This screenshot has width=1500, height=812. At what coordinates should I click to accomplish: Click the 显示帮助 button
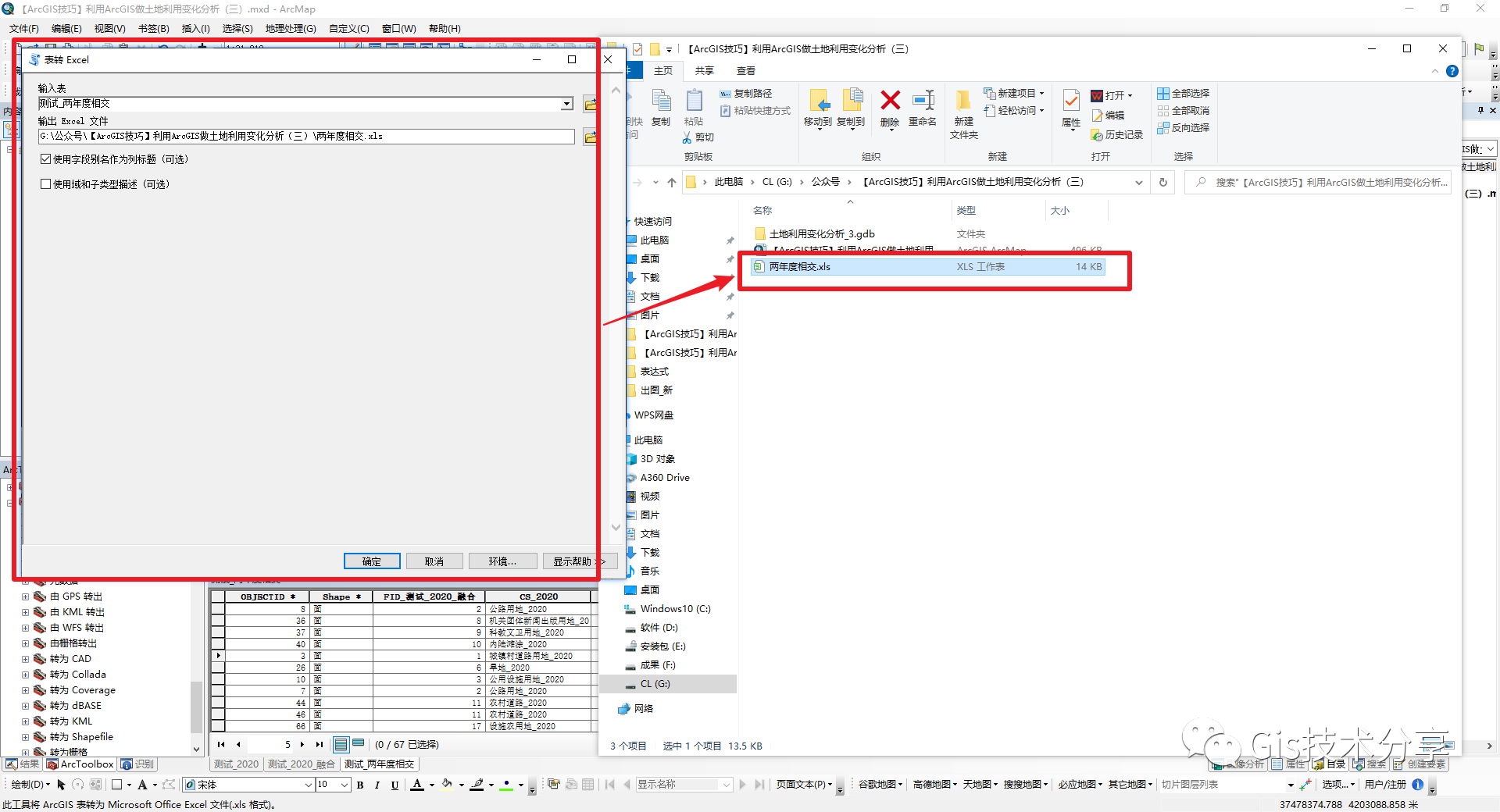tap(579, 561)
